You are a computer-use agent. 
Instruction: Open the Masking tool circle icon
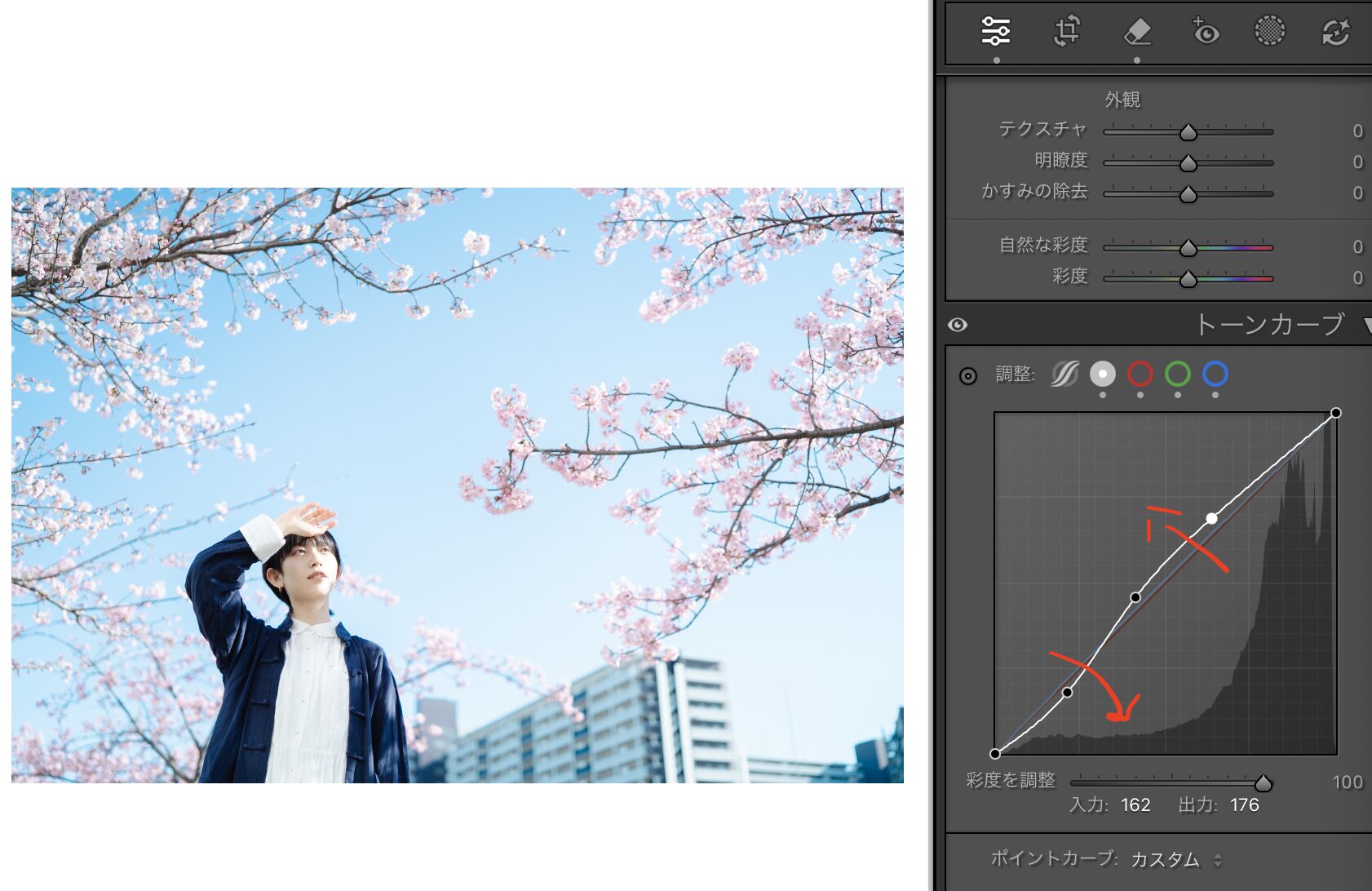(x=1269, y=31)
